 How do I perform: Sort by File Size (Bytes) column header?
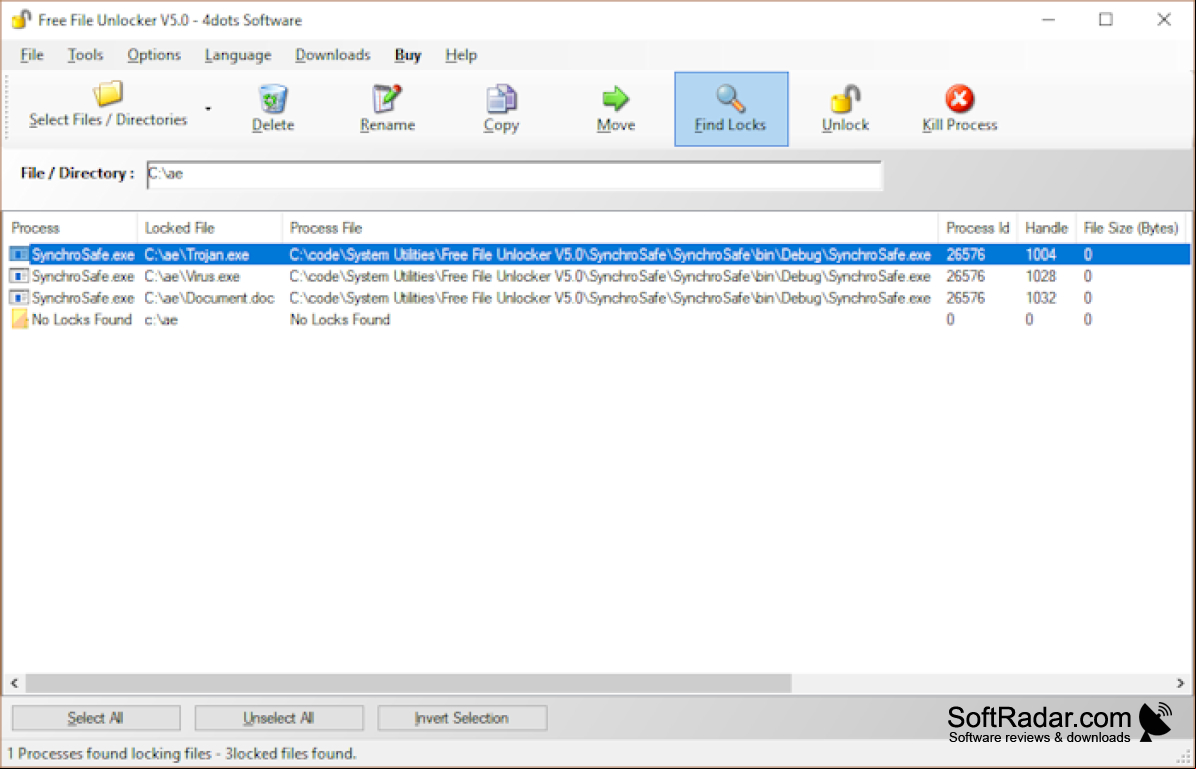pos(1131,228)
